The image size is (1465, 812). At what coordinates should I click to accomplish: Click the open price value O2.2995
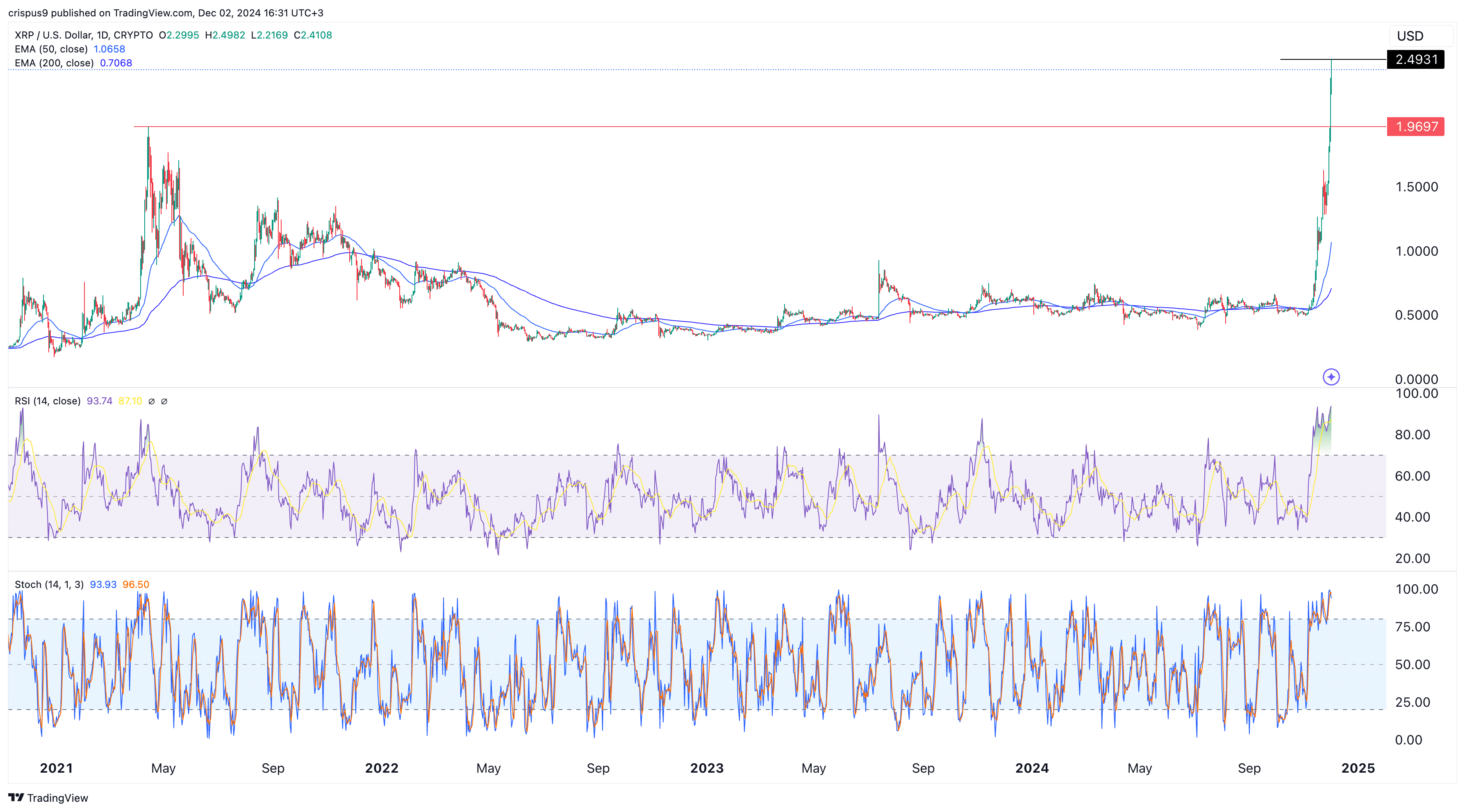[x=179, y=35]
